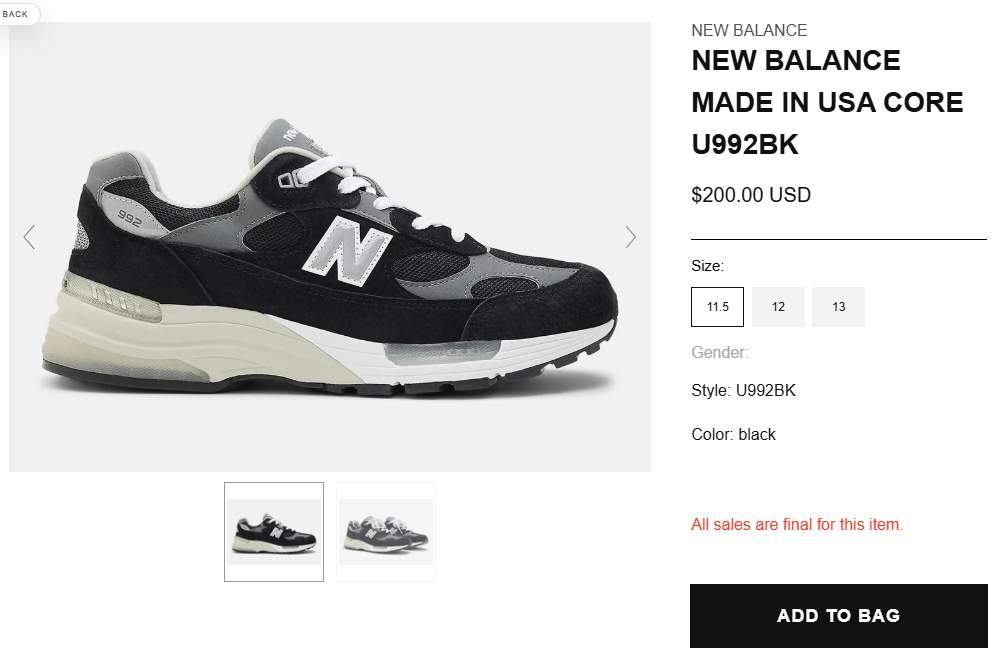Click the red all sales are final notice

tap(797, 524)
